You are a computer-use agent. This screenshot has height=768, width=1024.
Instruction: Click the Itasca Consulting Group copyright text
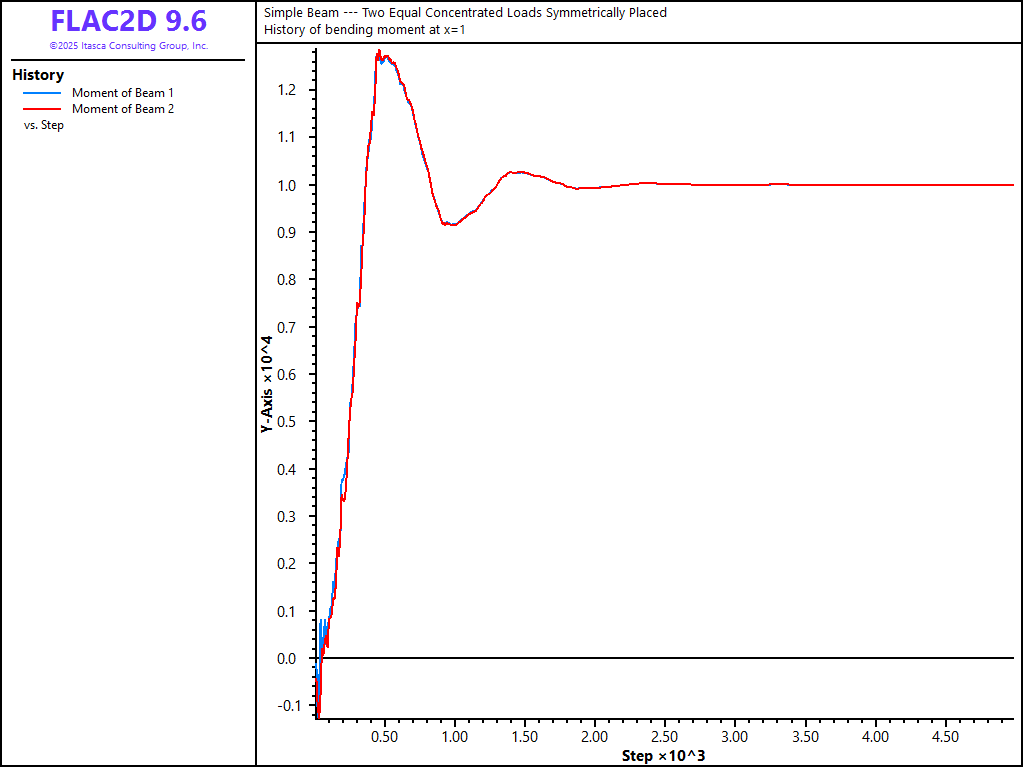coord(128,46)
